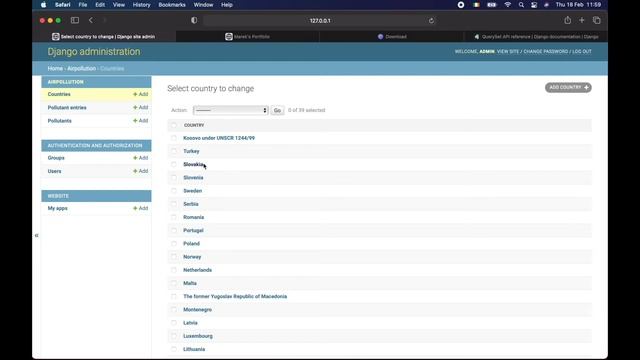Open Spotlight search in menu bar
The width and height of the screenshot is (640, 360).
tap(521, 5)
